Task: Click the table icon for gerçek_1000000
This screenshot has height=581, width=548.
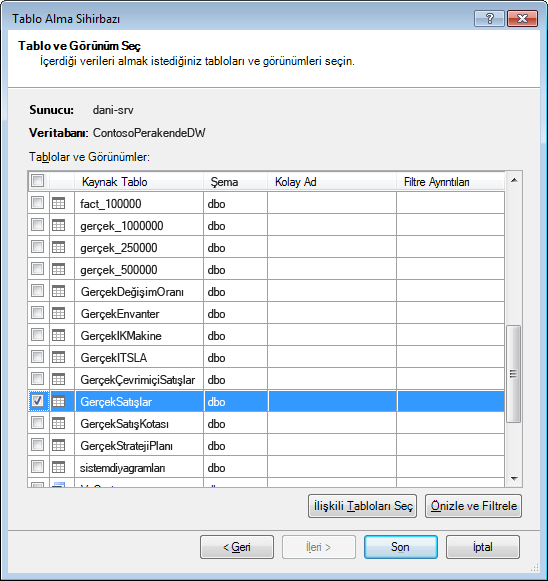Action: pyautogui.click(x=58, y=225)
